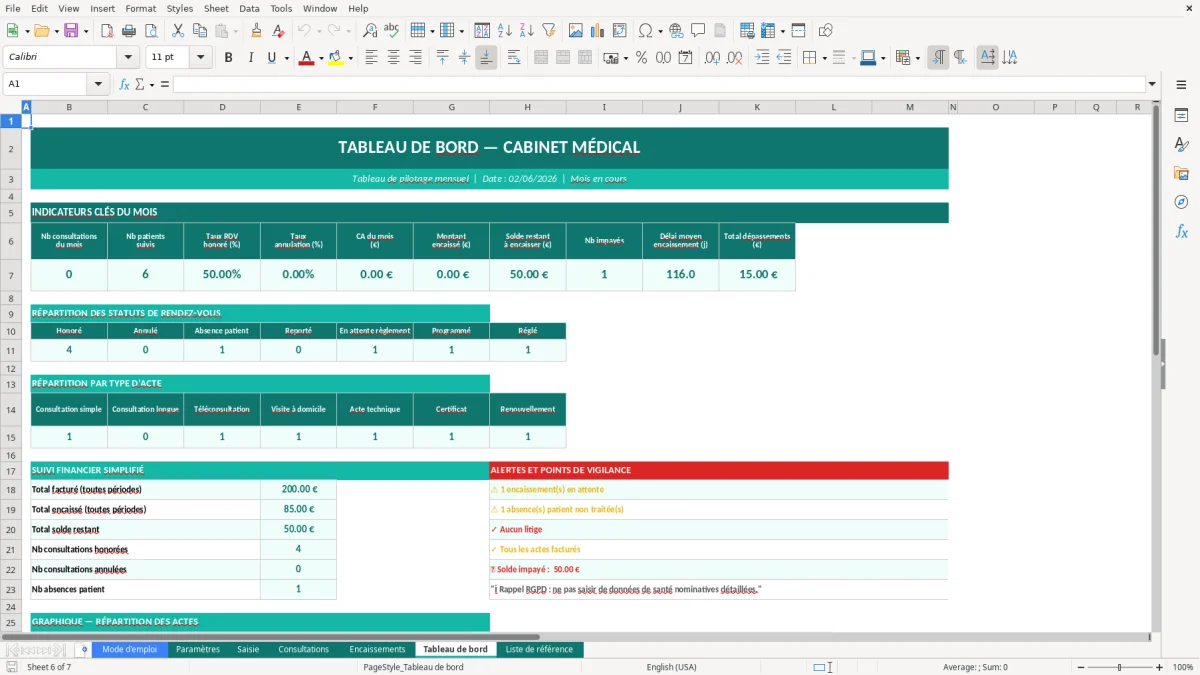
Task: Toggle Align Top vertical alignment
Action: pyautogui.click(x=443, y=58)
